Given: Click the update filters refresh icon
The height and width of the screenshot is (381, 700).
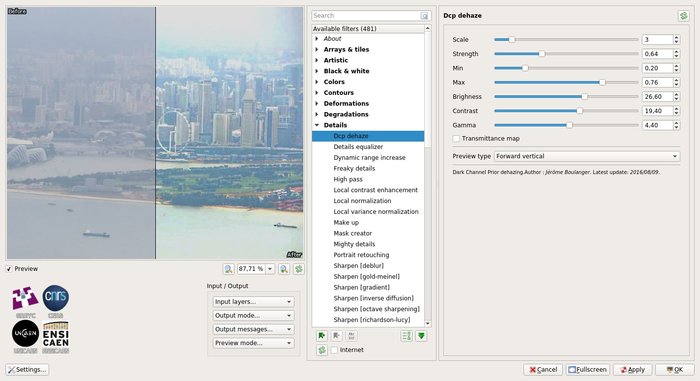Looking at the screenshot, I should [322, 350].
